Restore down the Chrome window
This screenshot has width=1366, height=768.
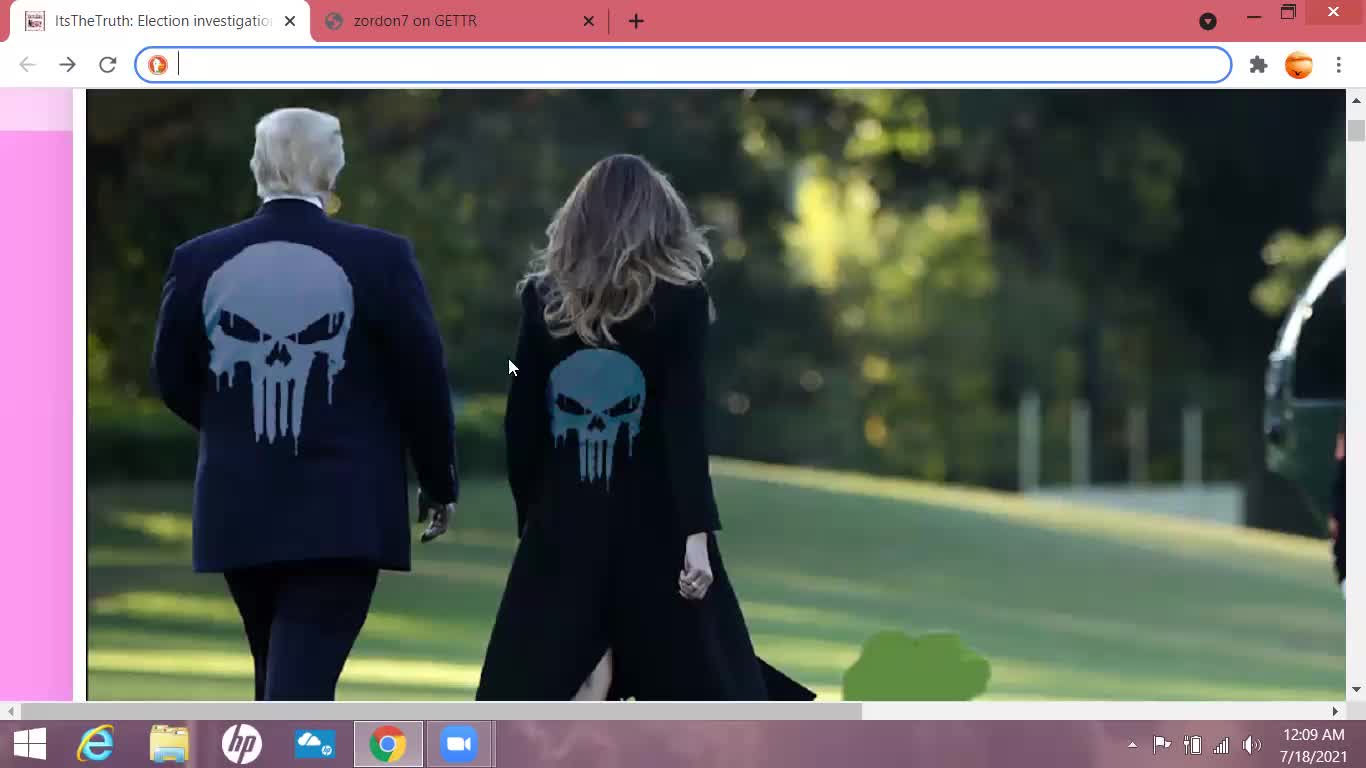point(1288,13)
